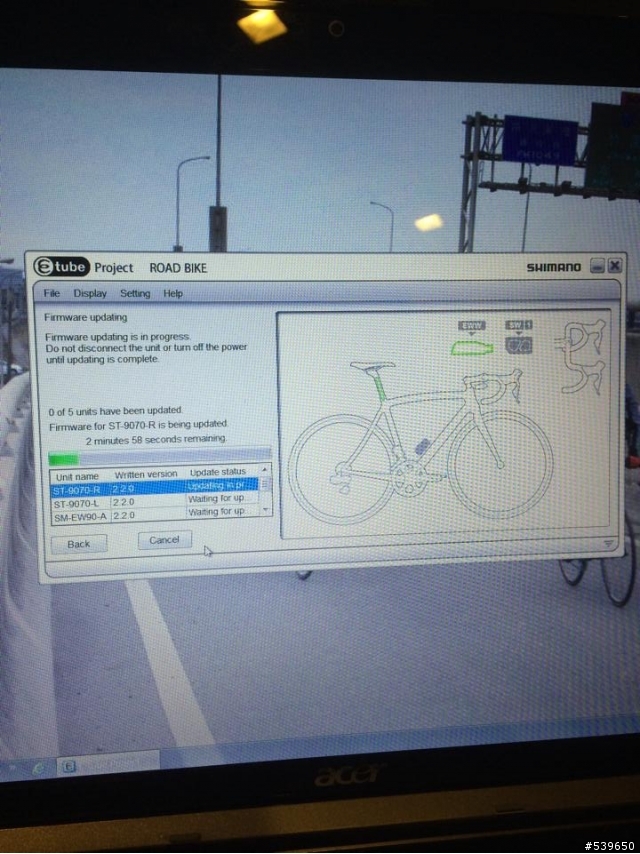Open the Display menu

coord(90,293)
